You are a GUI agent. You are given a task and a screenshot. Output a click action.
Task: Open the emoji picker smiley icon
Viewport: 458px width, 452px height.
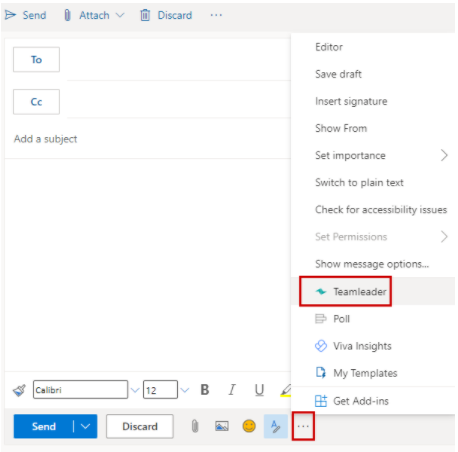point(249,426)
